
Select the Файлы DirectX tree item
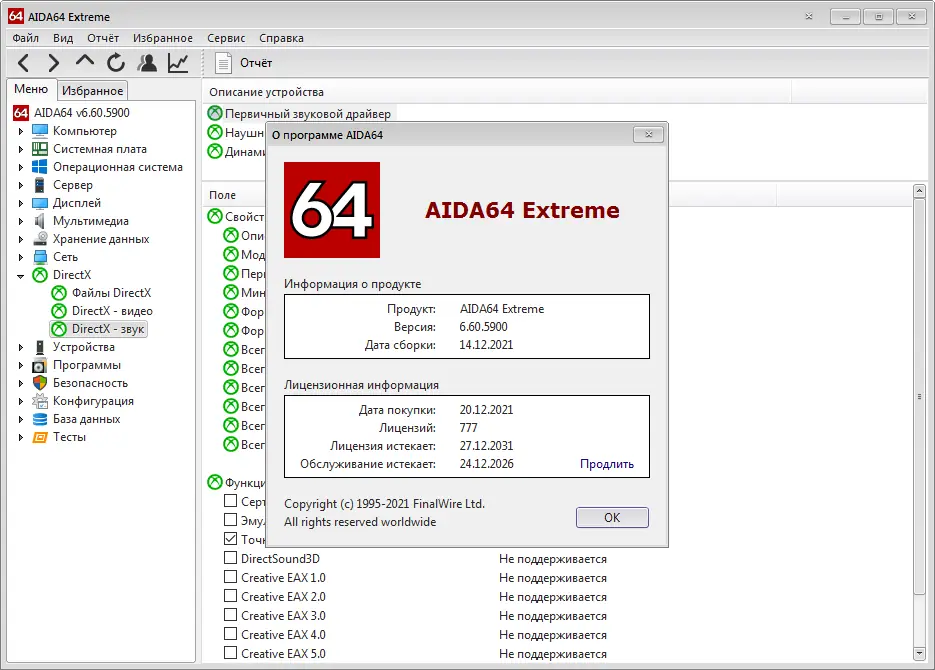click(x=111, y=293)
